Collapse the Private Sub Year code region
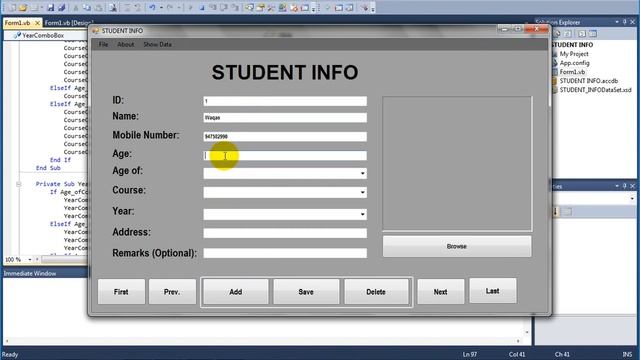640x360 pixels. click(19, 184)
